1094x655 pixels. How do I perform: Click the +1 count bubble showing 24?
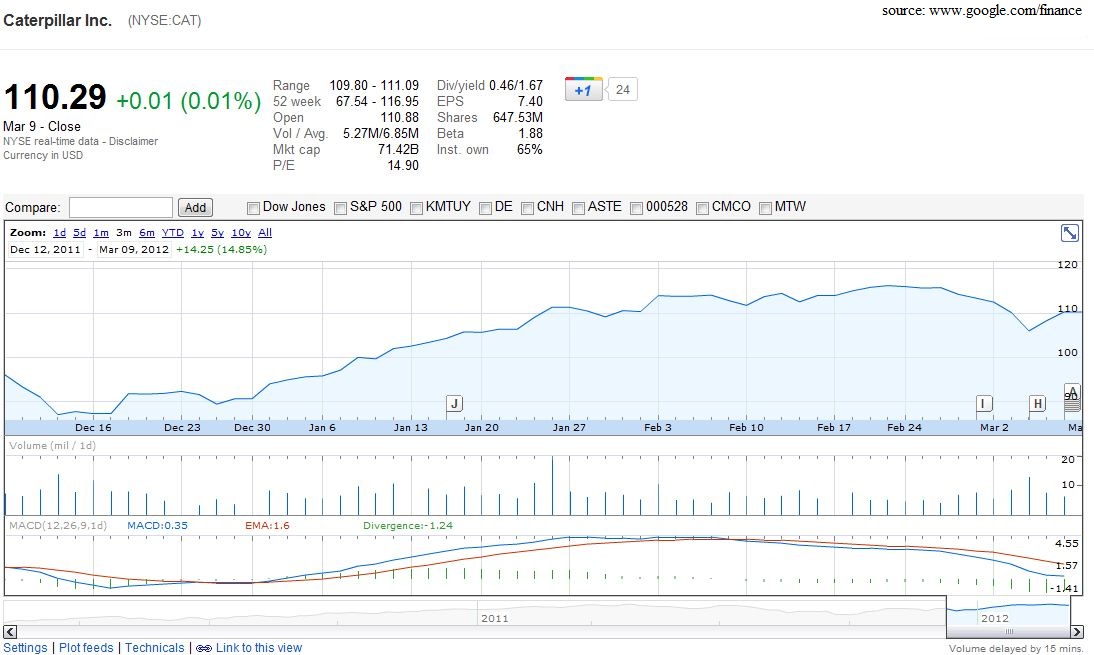click(x=622, y=89)
